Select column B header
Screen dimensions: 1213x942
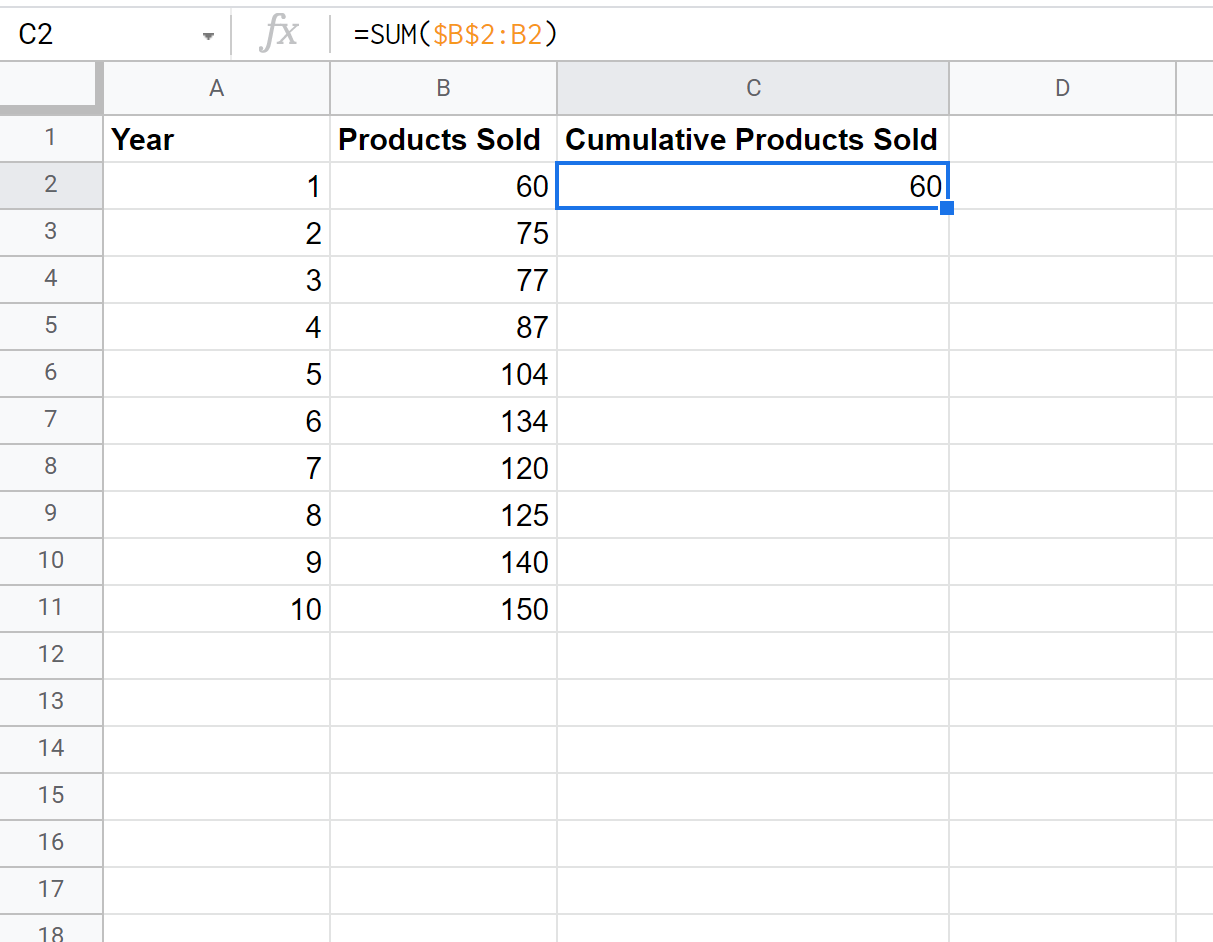(x=443, y=89)
